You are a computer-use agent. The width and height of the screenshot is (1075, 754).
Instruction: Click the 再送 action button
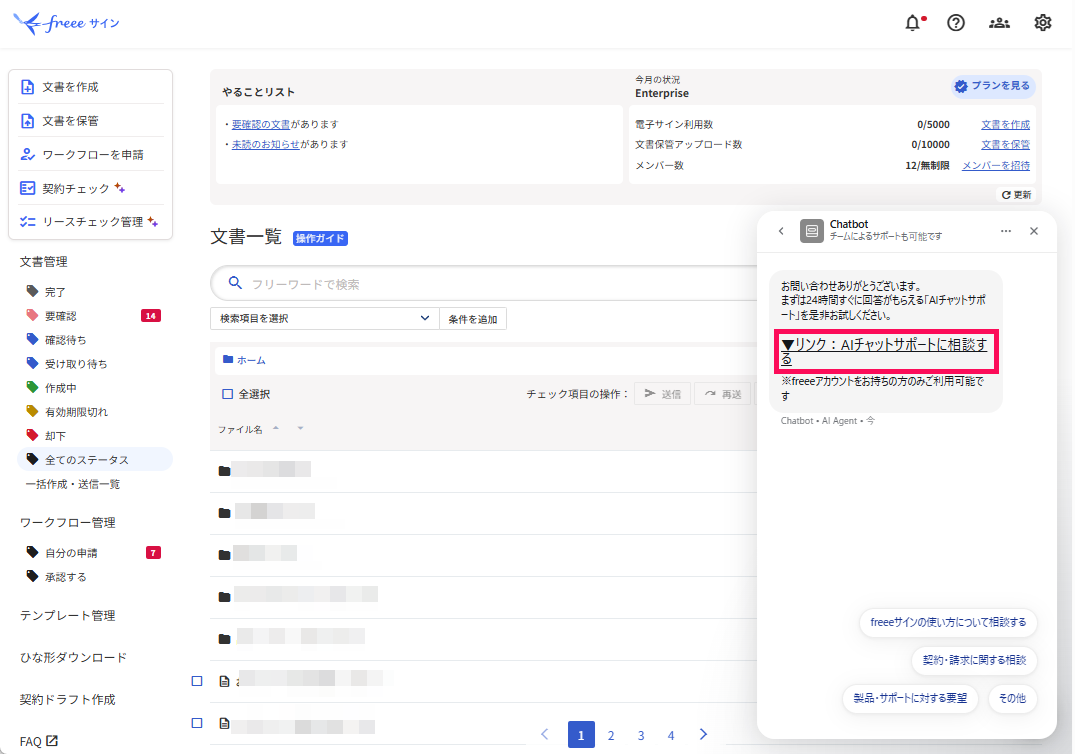[723, 394]
